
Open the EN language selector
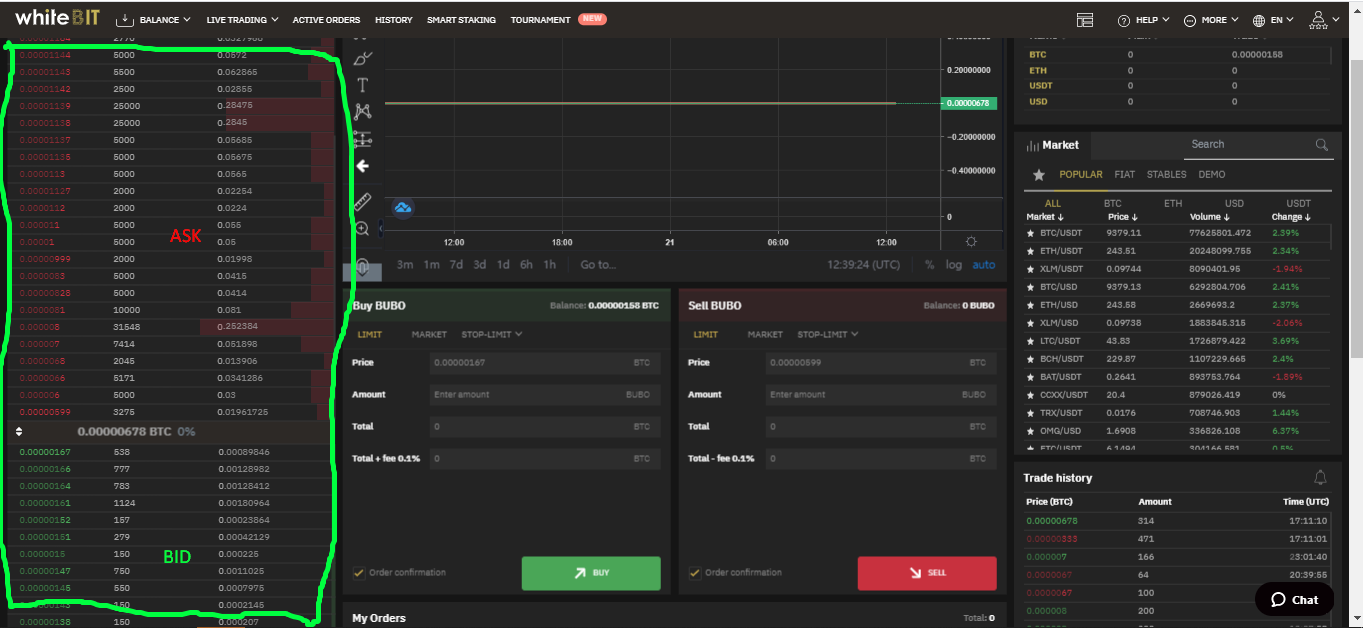click(x=1273, y=20)
